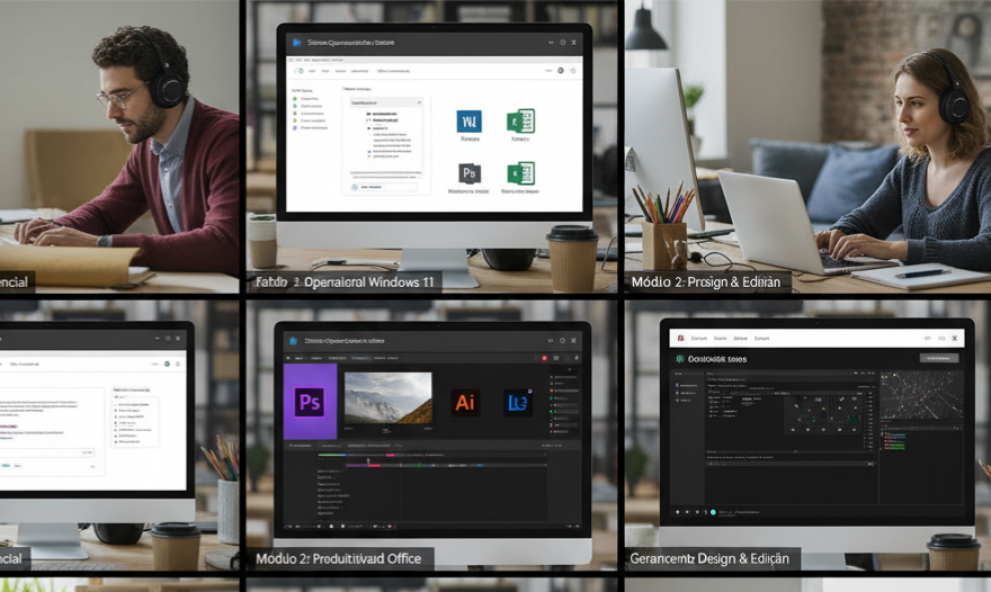Click the red logo in the dashboard menu bar

681,338
